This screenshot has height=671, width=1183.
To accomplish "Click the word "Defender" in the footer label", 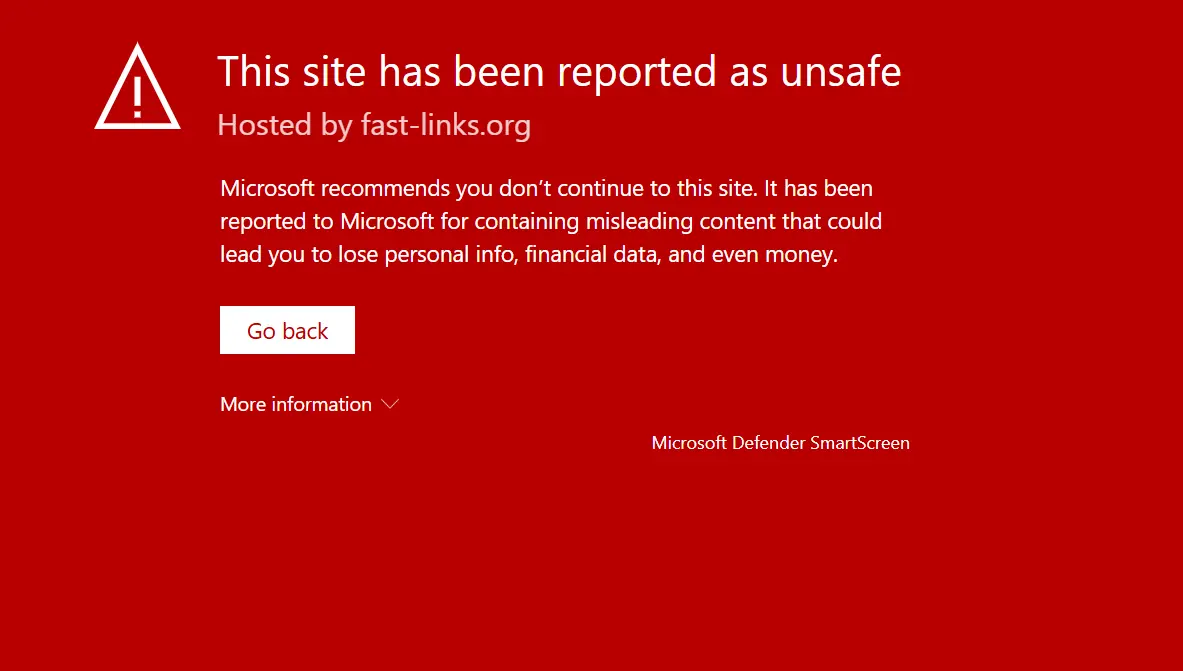I will (769, 443).
